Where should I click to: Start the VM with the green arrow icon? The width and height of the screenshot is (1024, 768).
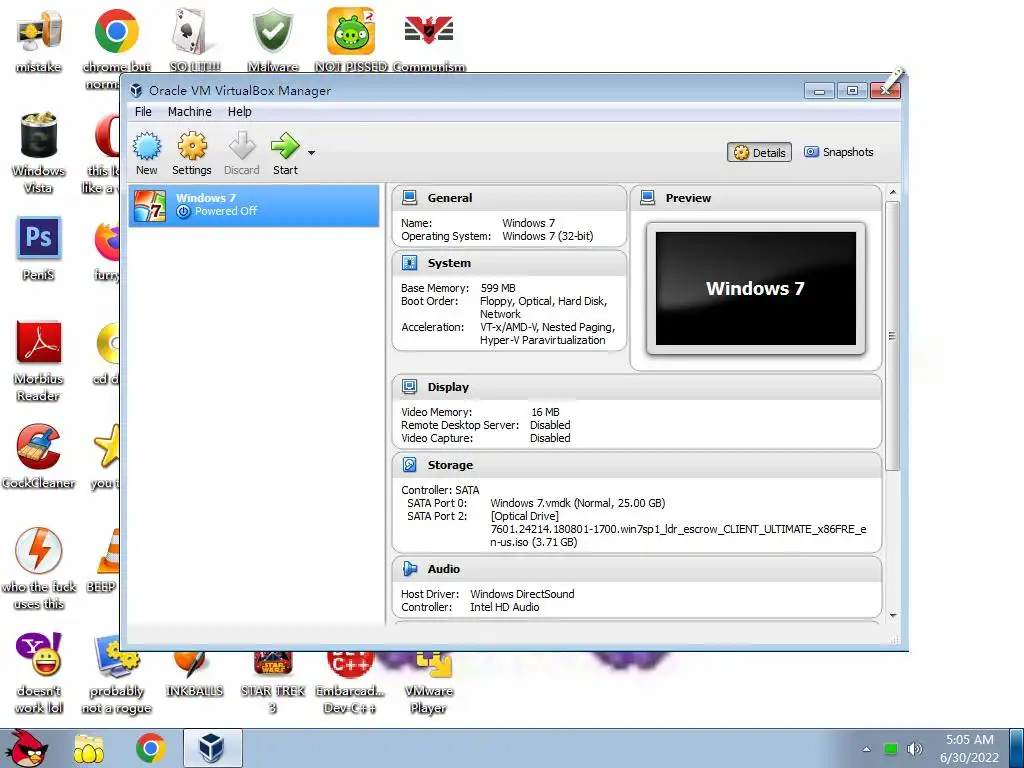point(285,146)
